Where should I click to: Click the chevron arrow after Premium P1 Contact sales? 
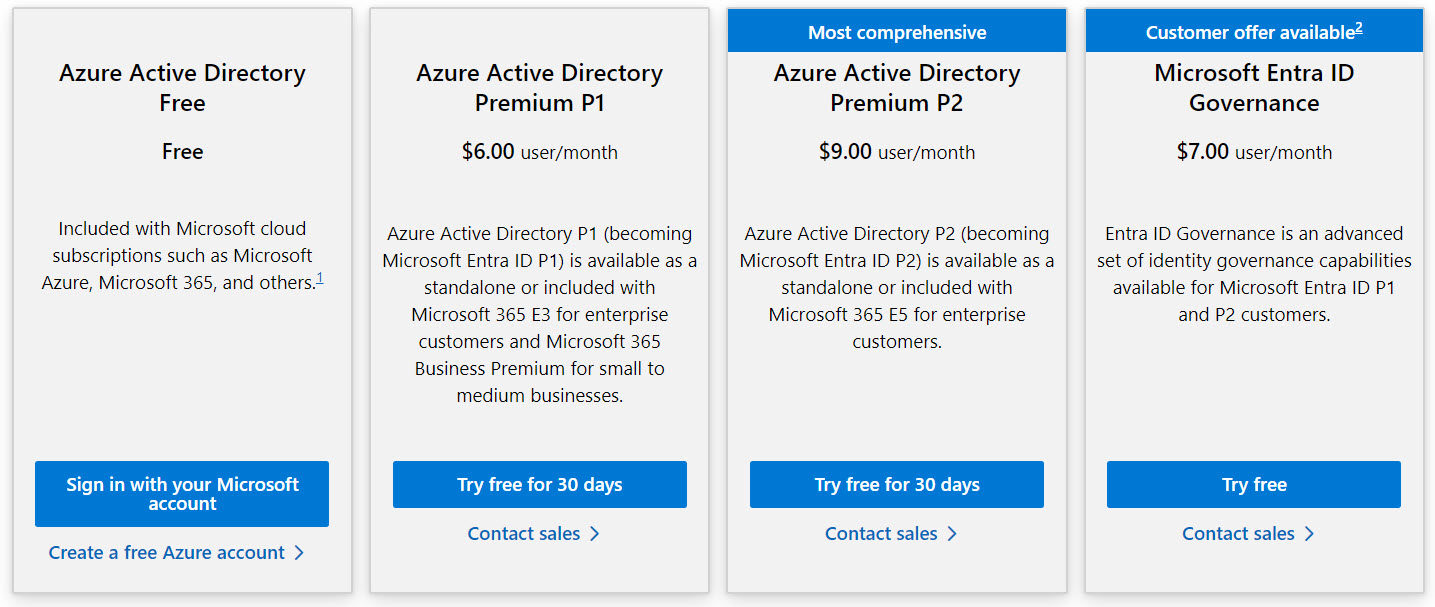[x=595, y=534]
